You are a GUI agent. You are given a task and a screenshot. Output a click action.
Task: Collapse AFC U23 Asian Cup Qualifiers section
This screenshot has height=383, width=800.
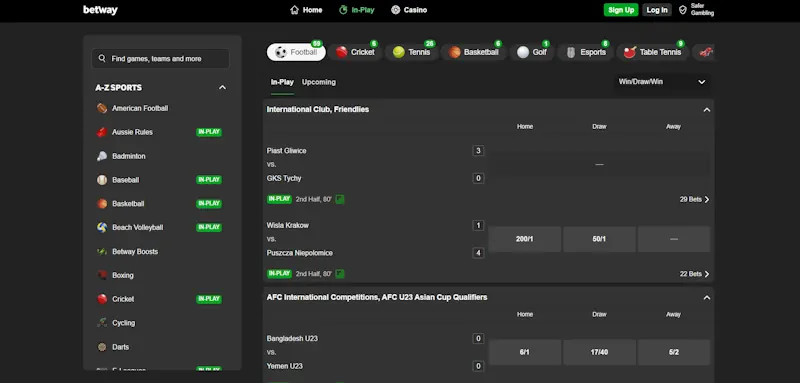[707, 297]
